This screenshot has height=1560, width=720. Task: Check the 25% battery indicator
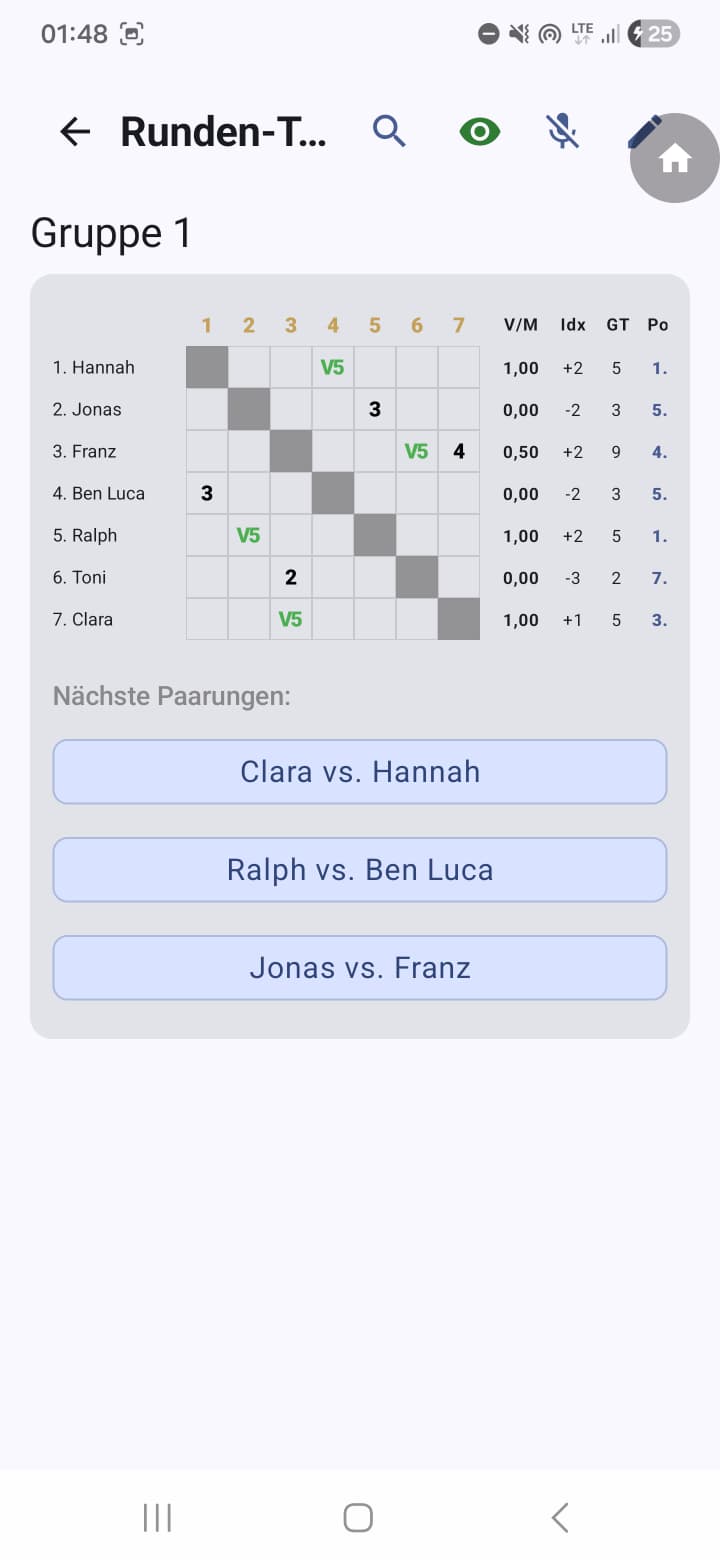click(x=652, y=33)
